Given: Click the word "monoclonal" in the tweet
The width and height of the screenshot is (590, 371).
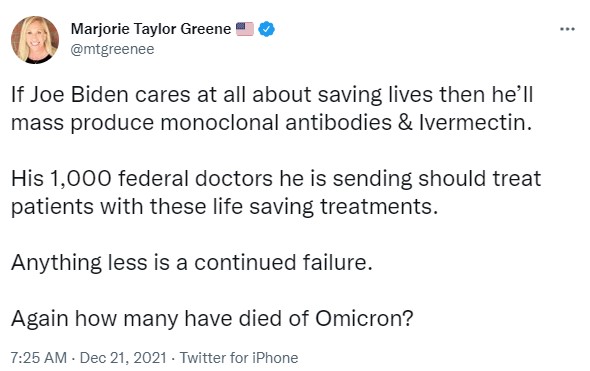Looking at the screenshot, I should coord(219,123).
